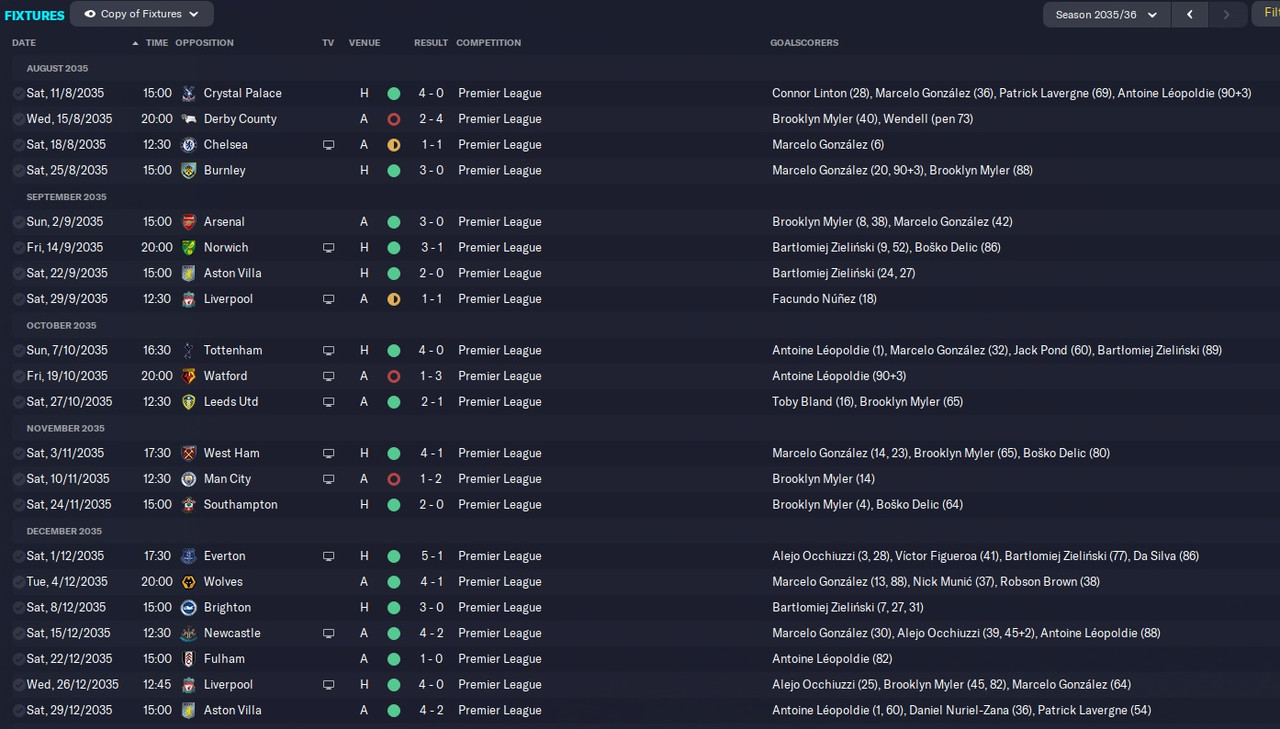
Task: Sort by the Goalscorers column header
Action: 804,43
